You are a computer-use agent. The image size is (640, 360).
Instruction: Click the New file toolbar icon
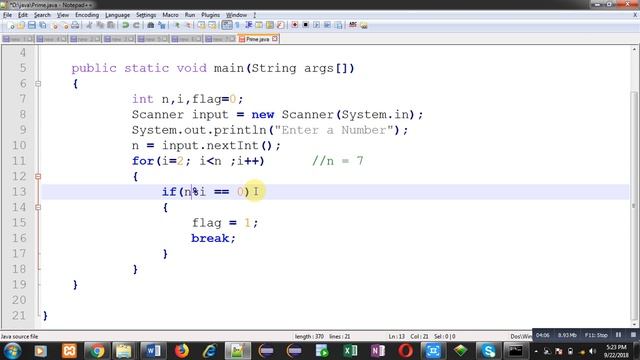pos(11,25)
